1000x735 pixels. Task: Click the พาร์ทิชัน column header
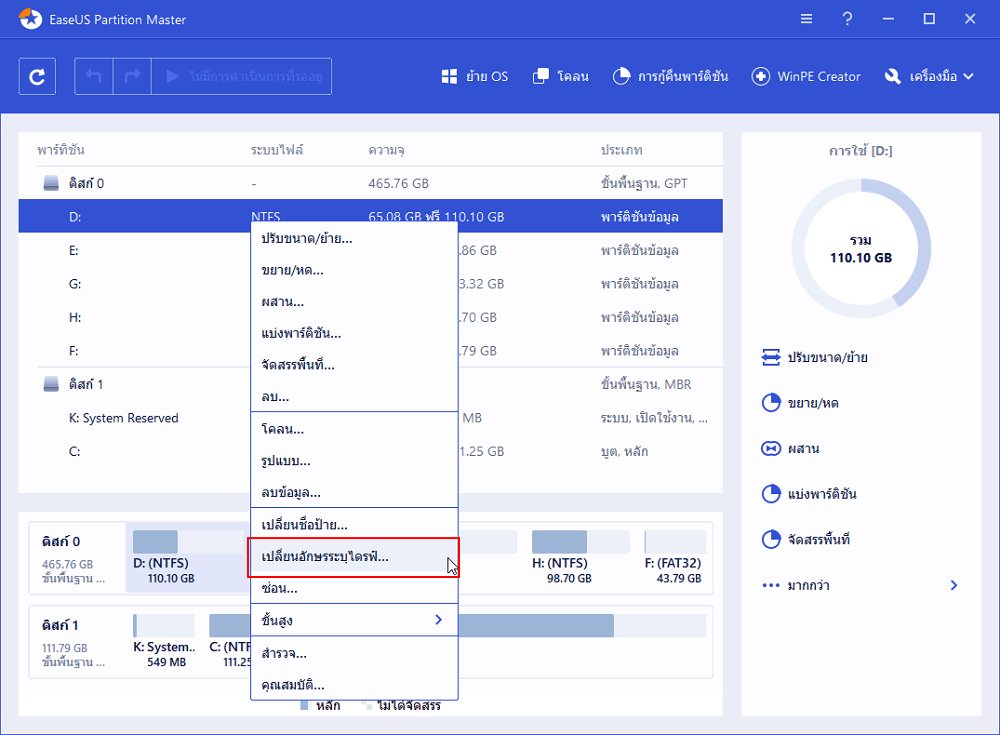61,150
